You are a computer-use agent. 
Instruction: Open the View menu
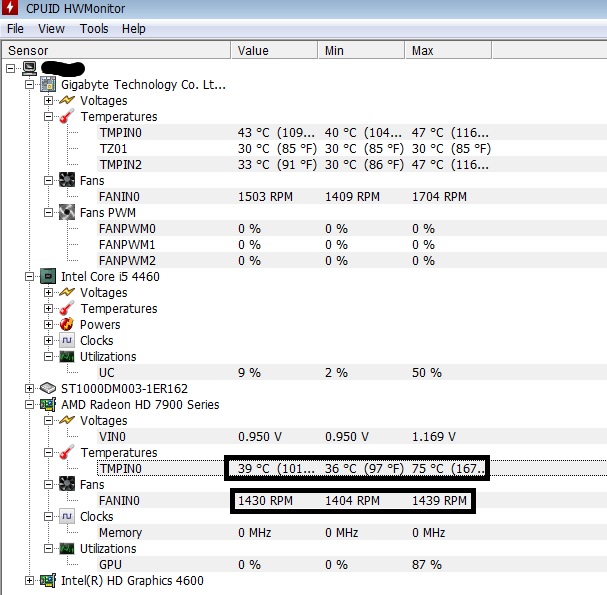tap(51, 29)
